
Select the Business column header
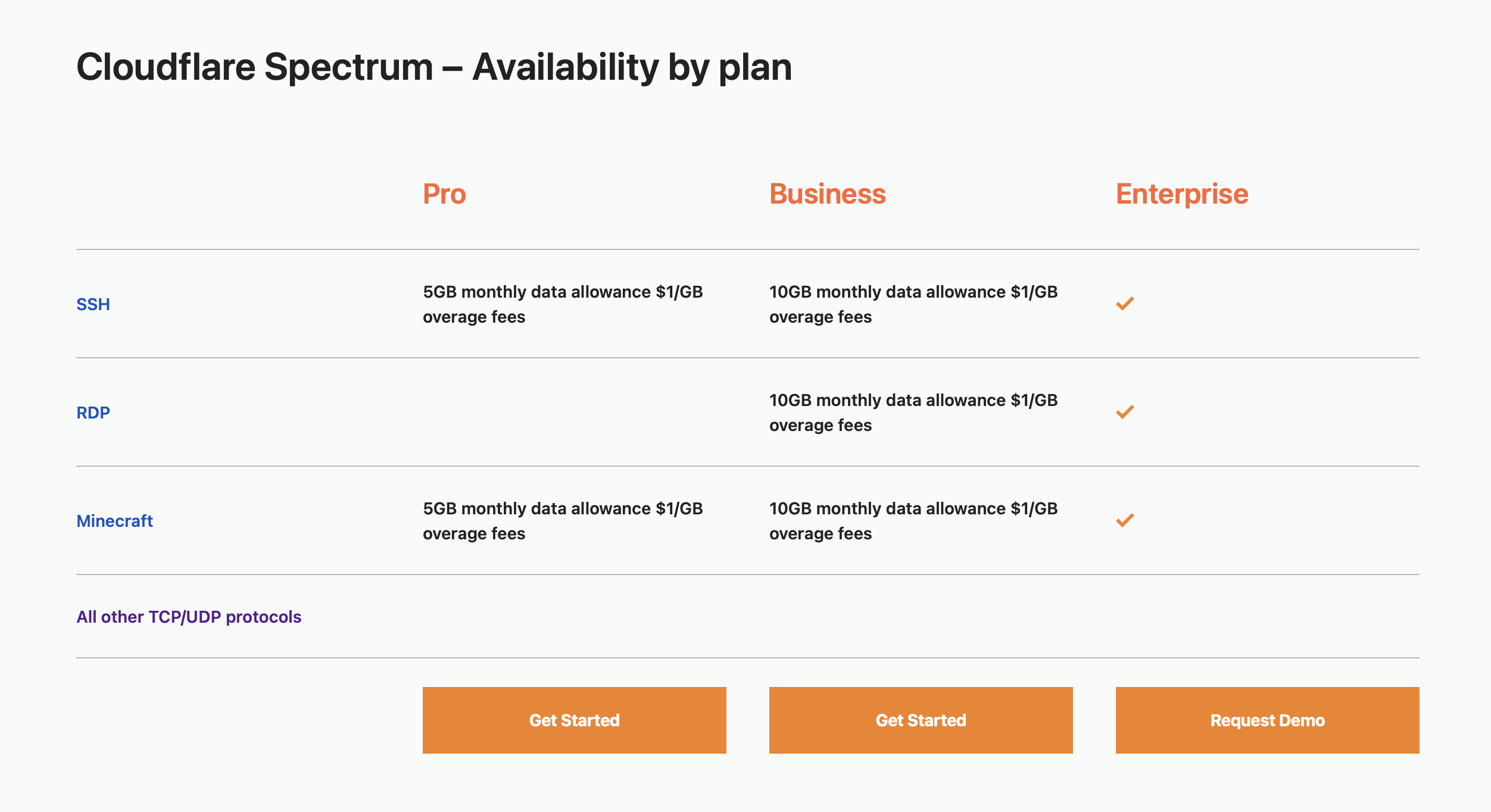point(827,193)
